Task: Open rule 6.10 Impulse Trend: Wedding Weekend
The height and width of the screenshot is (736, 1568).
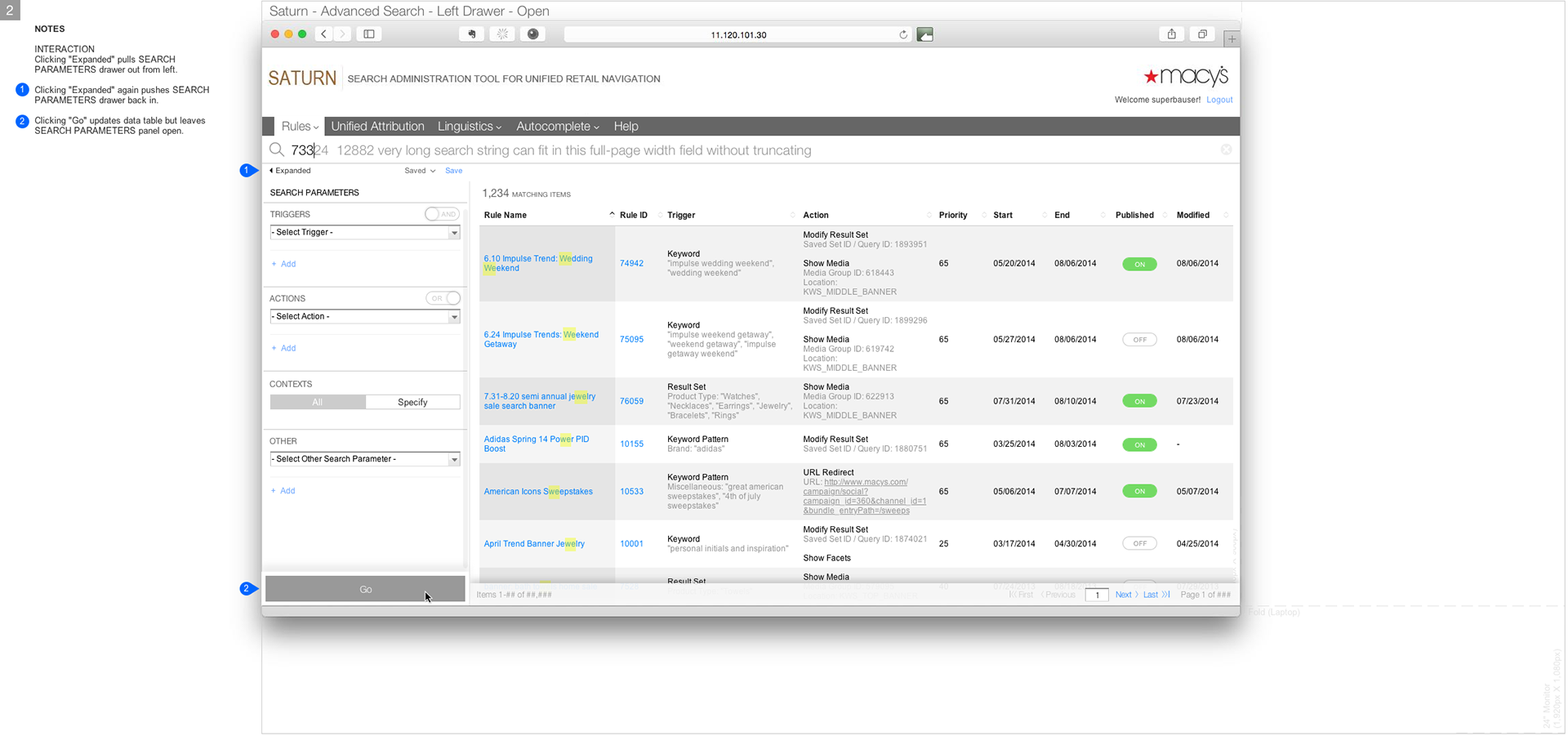Action: click(x=538, y=263)
